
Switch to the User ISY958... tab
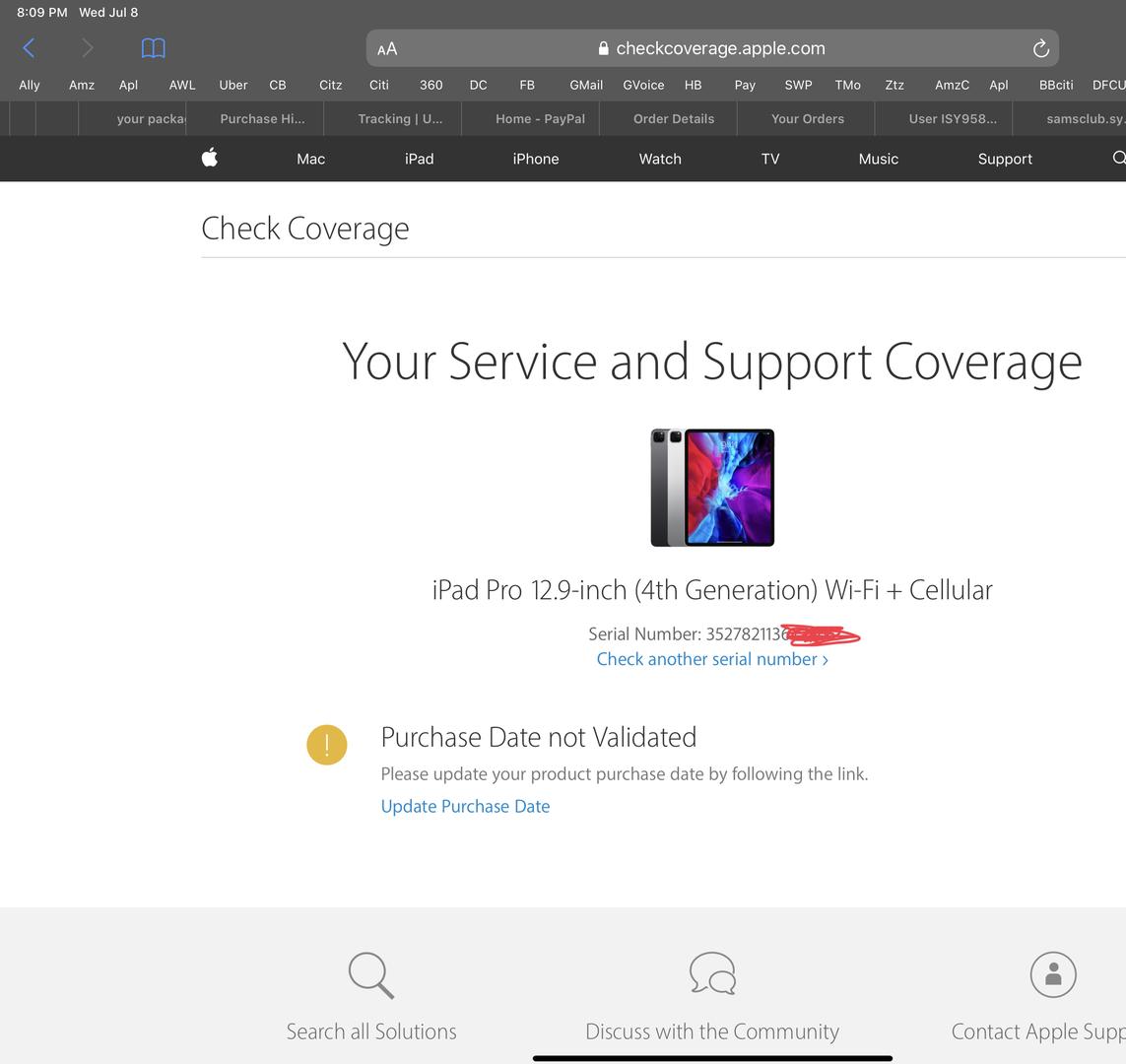coord(945,118)
